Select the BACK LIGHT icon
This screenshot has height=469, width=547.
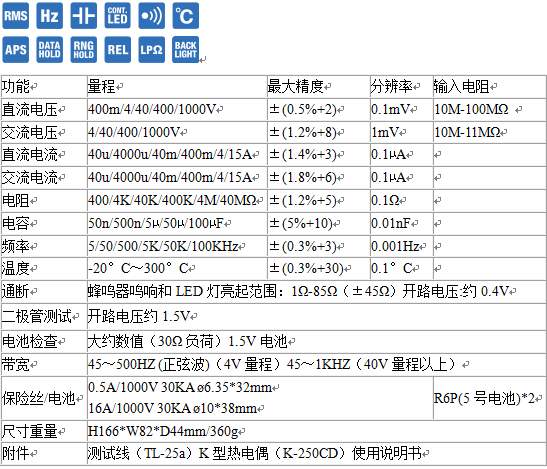click(x=186, y=50)
